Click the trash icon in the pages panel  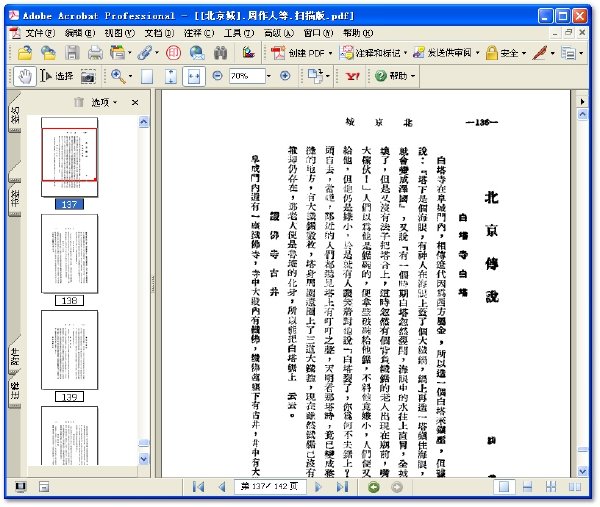click(78, 102)
